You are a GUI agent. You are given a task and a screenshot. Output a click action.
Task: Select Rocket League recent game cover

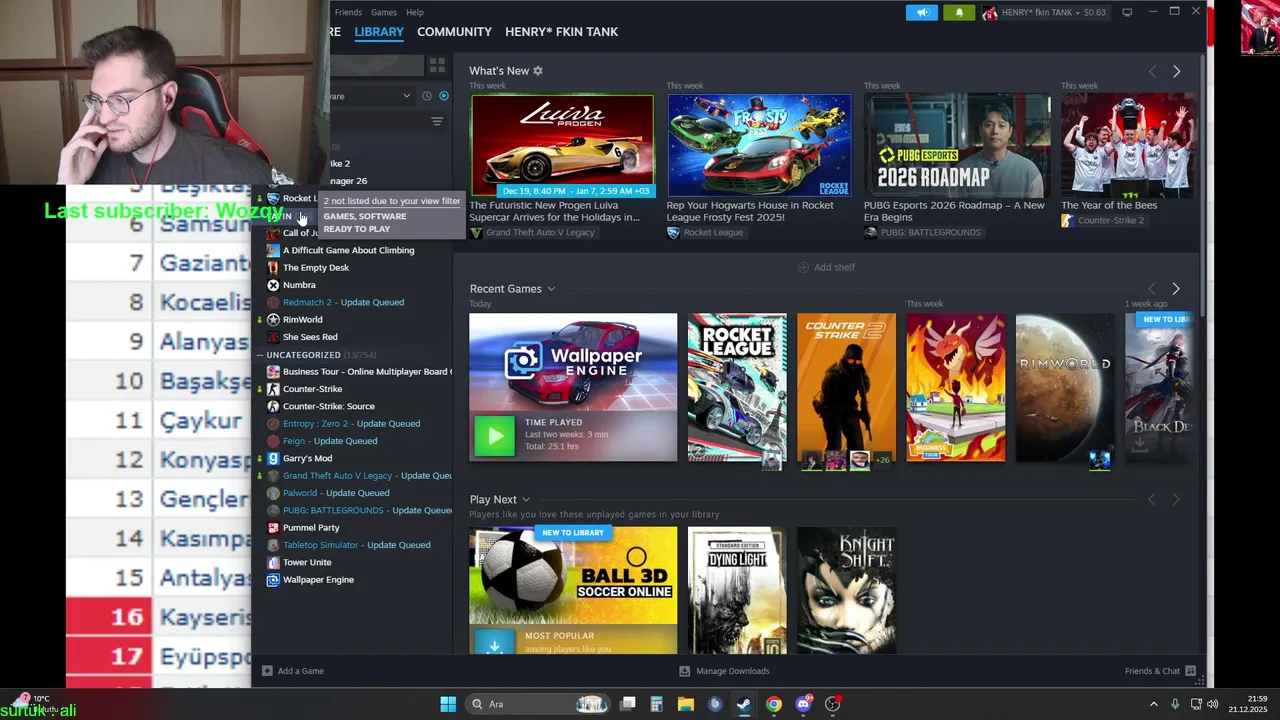pyautogui.click(x=737, y=387)
